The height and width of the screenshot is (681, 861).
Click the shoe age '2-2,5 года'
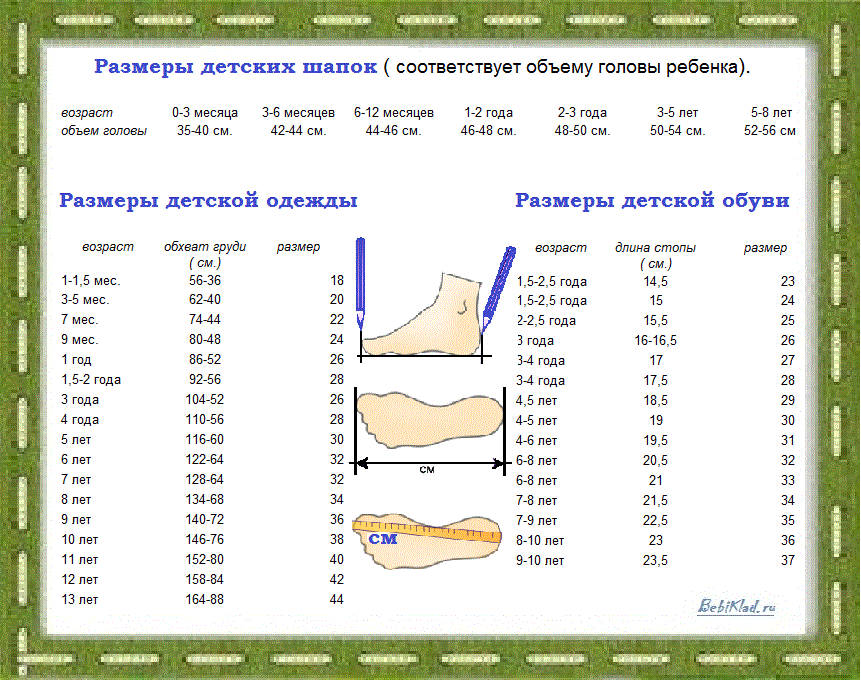pyautogui.click(x=546, y=321)
